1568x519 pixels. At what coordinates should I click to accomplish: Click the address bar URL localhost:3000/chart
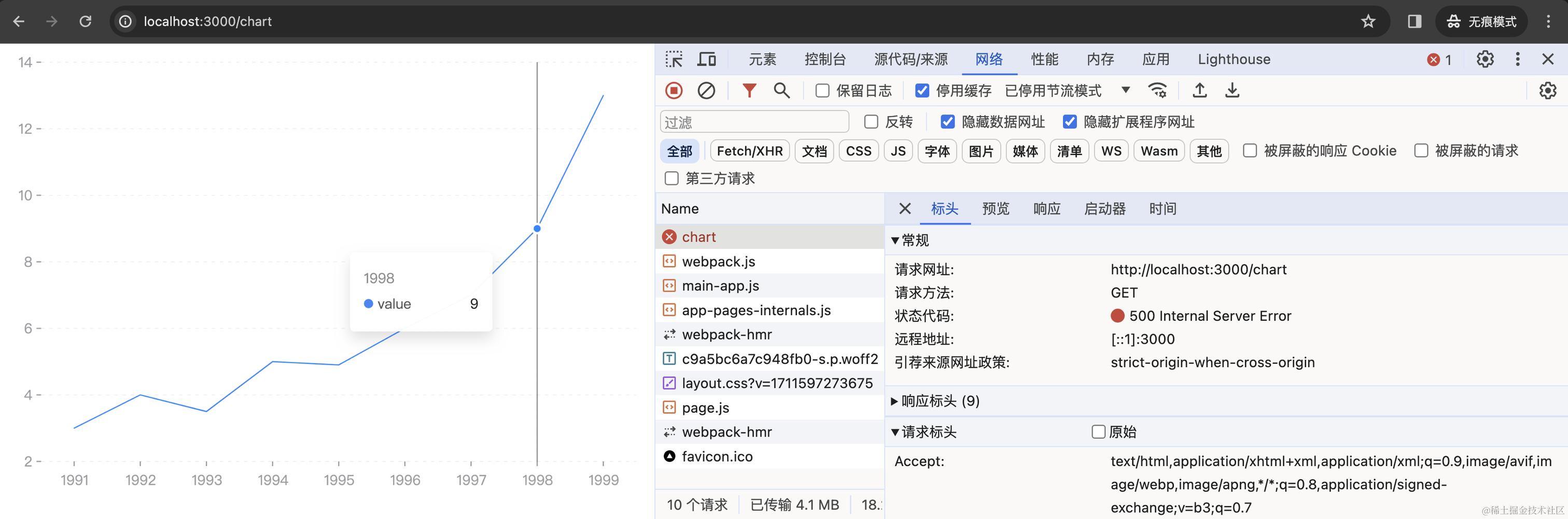(207, 22)
